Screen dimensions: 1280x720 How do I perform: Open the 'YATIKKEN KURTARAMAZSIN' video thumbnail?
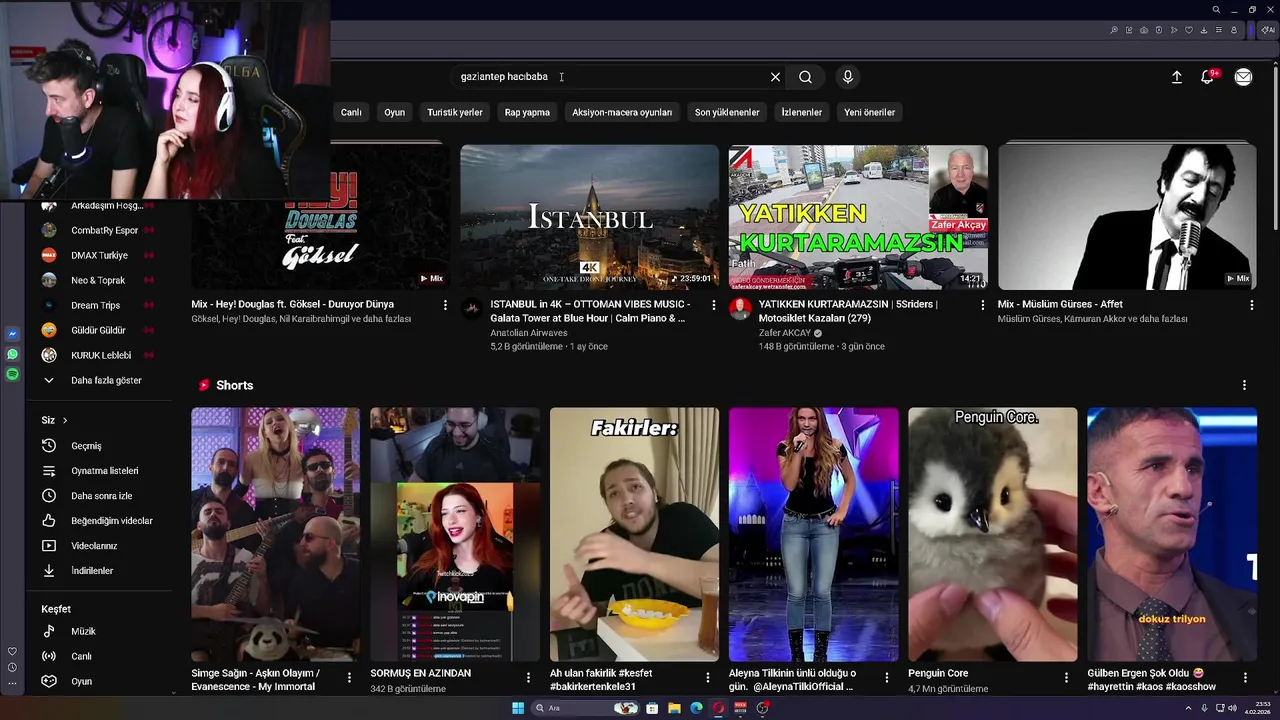(858, 217)
